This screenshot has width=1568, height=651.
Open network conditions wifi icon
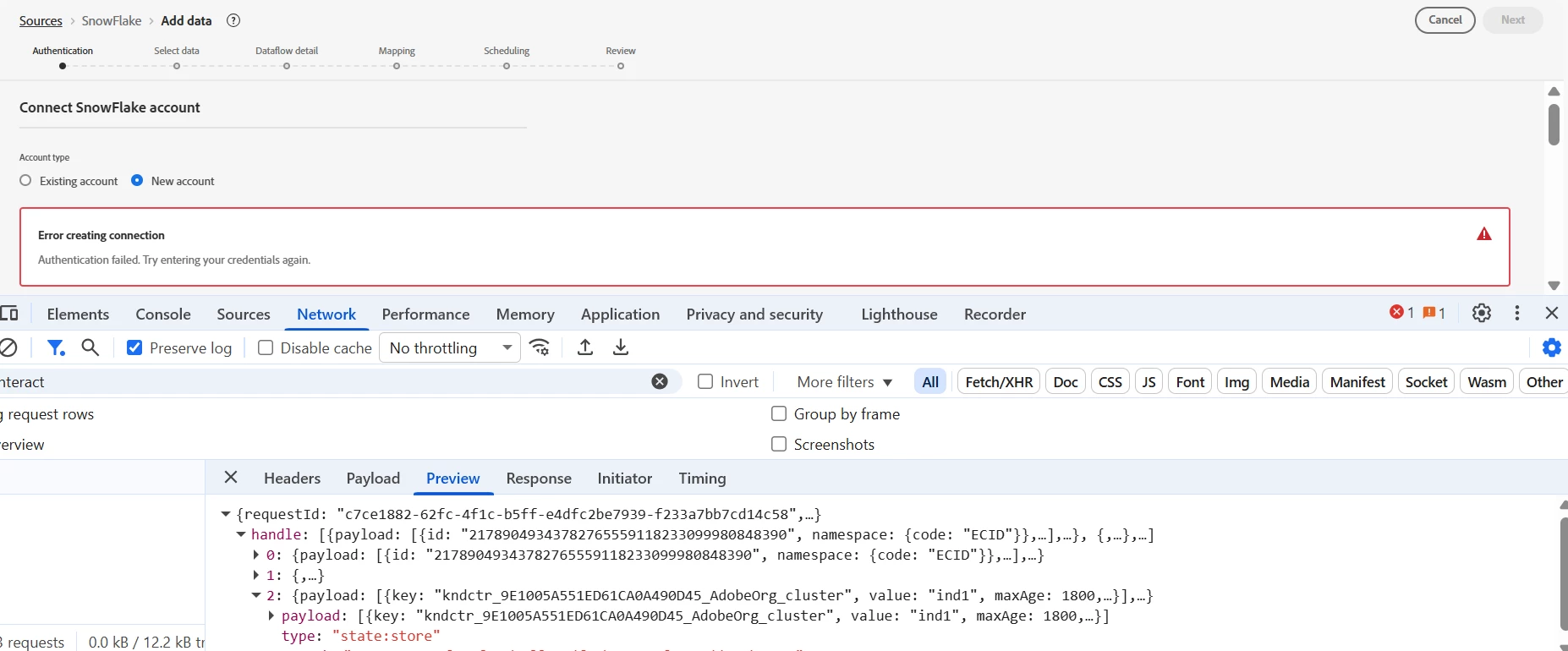point(540,347)
